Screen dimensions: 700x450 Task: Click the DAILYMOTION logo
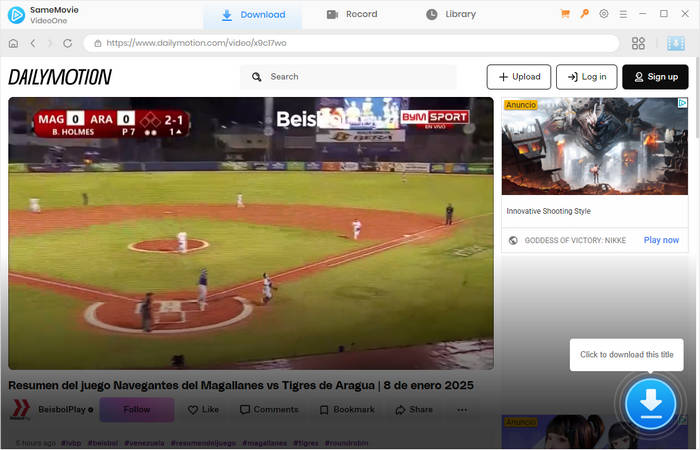point(60,77)
